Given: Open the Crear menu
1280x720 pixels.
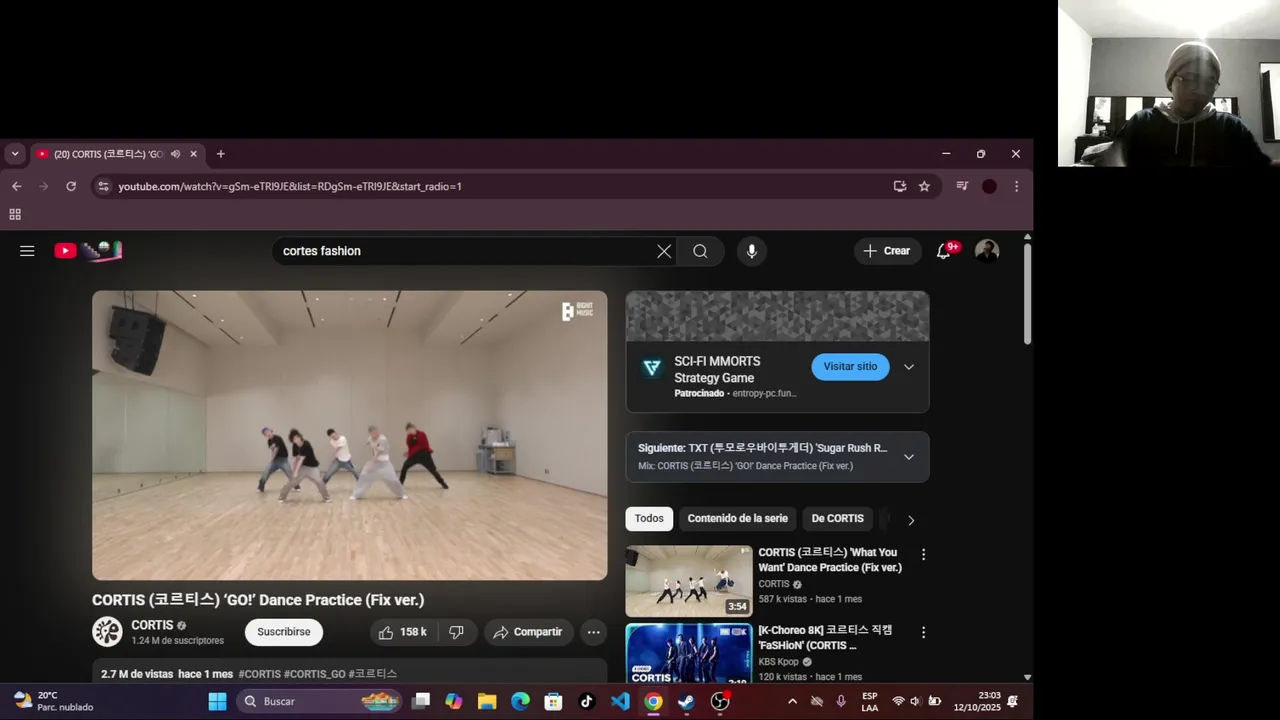Looking at the screenshot, I should tap(887, 251).
